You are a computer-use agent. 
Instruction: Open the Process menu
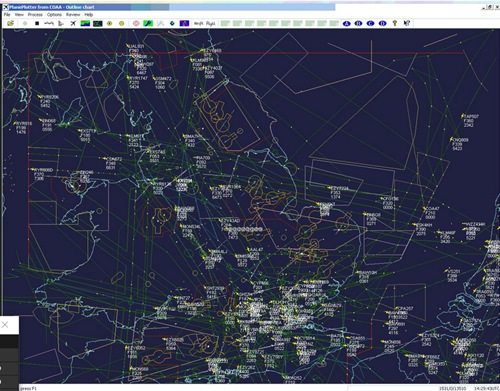35,15
